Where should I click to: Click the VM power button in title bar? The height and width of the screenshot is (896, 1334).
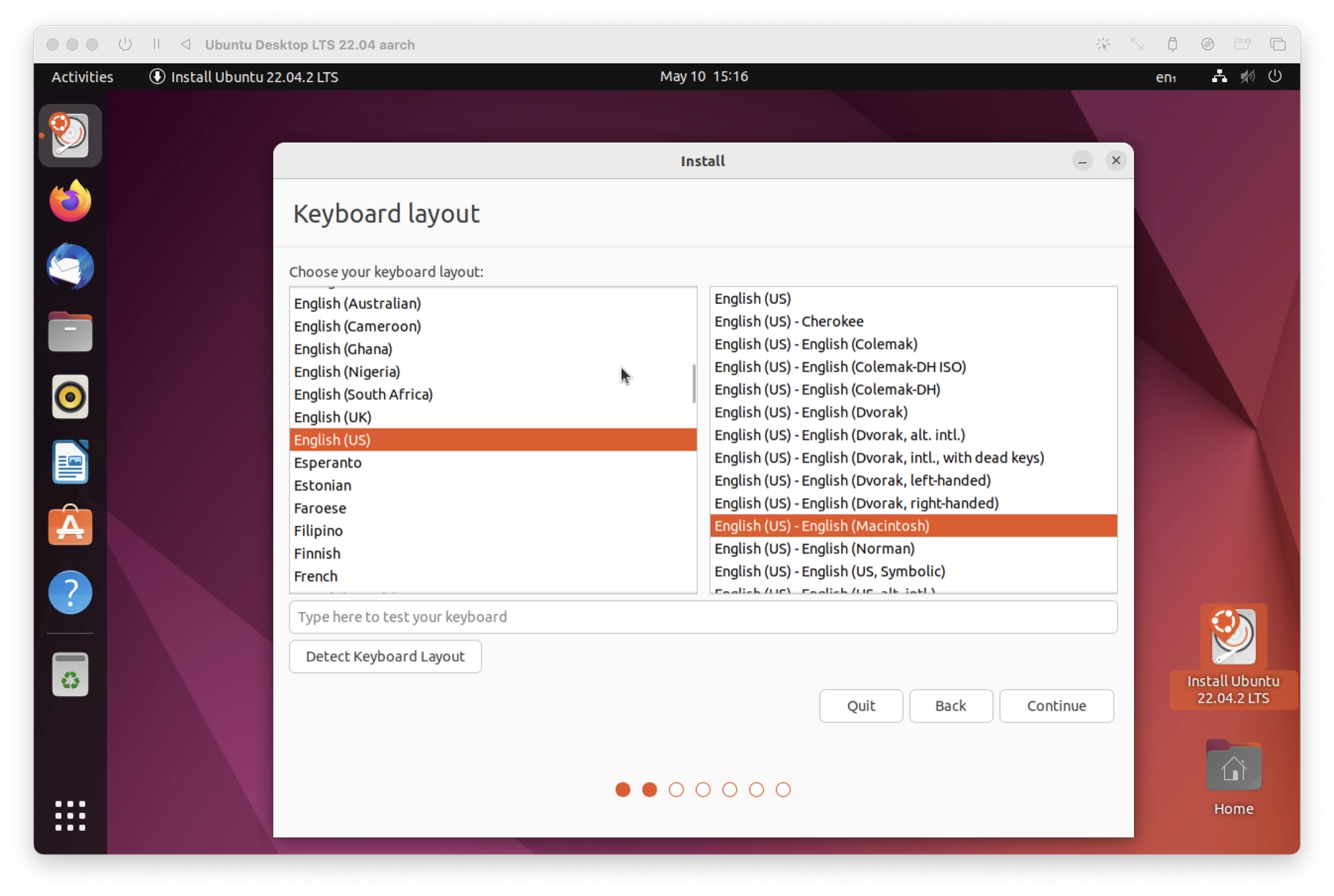125,44
